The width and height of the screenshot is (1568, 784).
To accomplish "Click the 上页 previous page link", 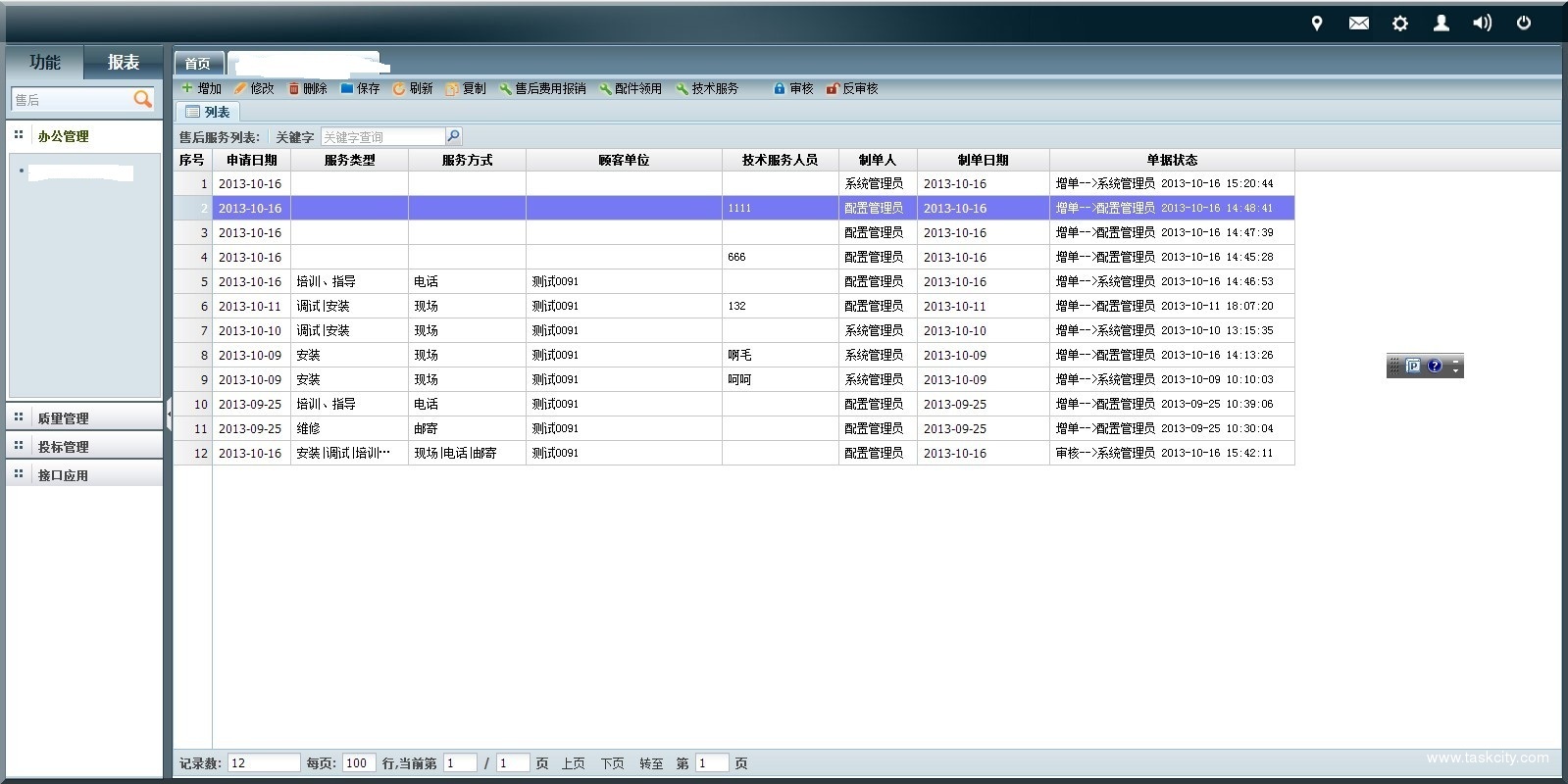I will (573, 763).
